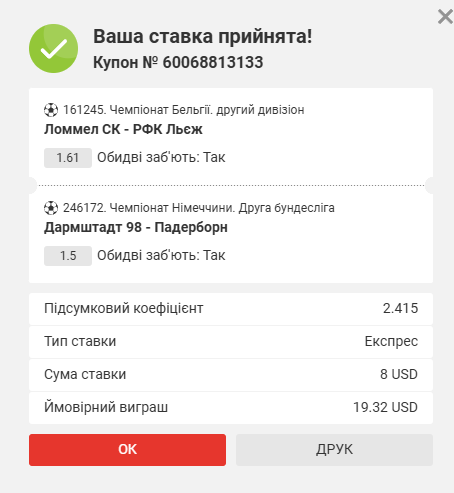The image size is (454, 493).
Task: Open the Ломмел СК - РФК Льєж match
Action: (x=123, y=129)
